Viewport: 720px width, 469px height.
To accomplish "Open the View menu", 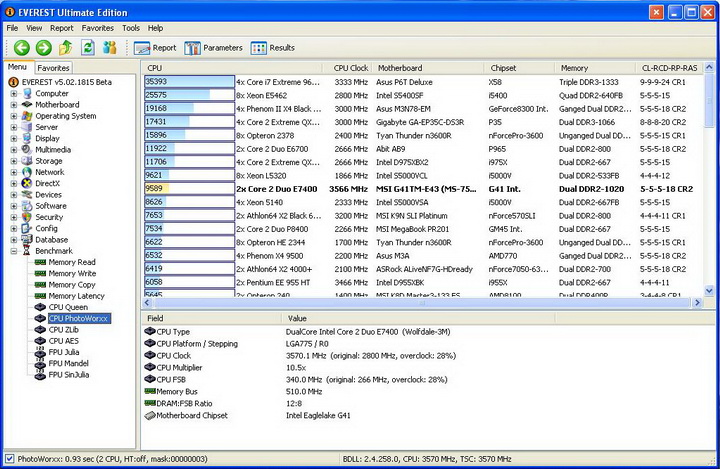I will pyautogui.click(x=34, y=28).
